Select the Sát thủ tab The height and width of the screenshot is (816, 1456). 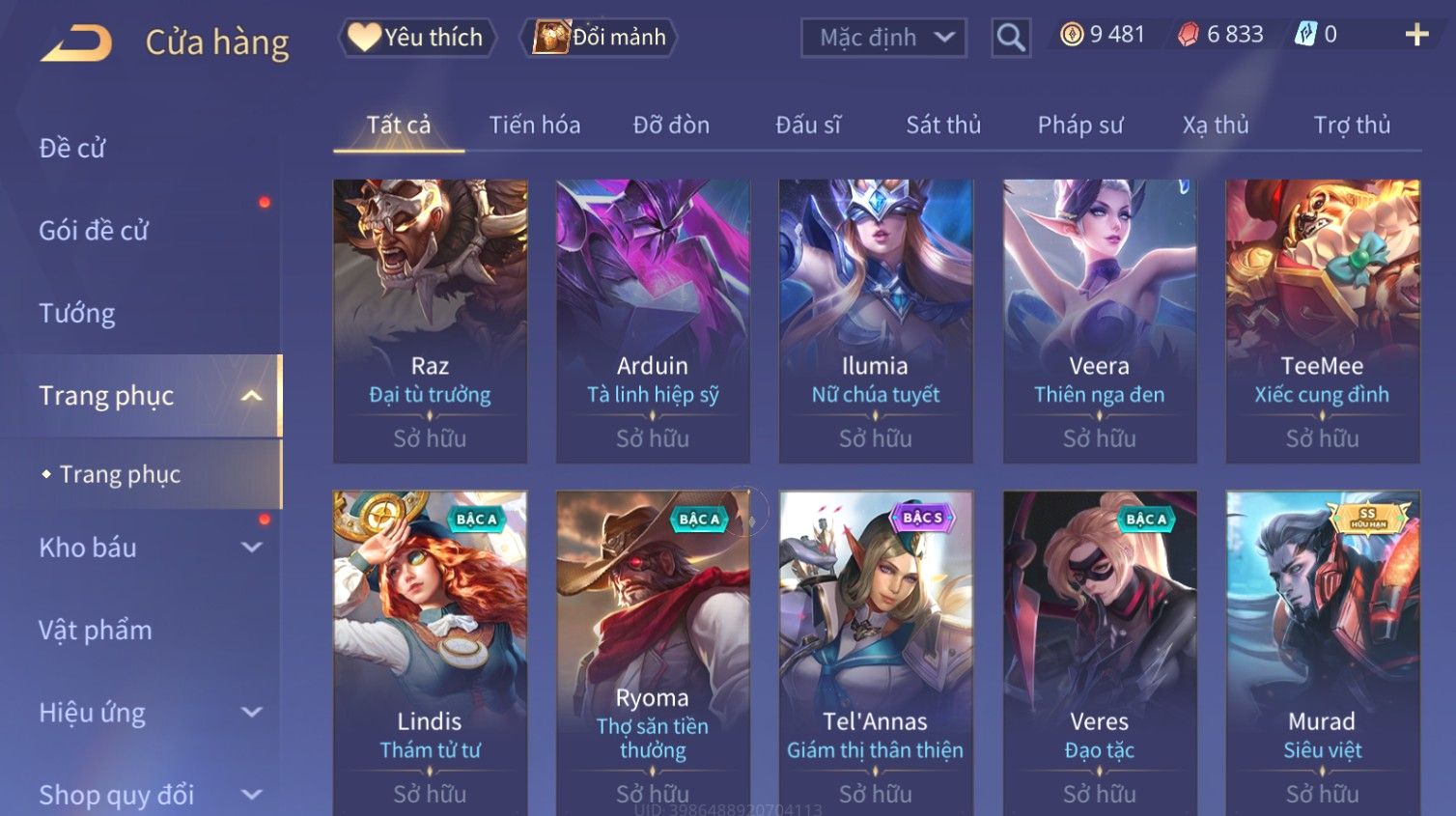[x=943, y=126]
